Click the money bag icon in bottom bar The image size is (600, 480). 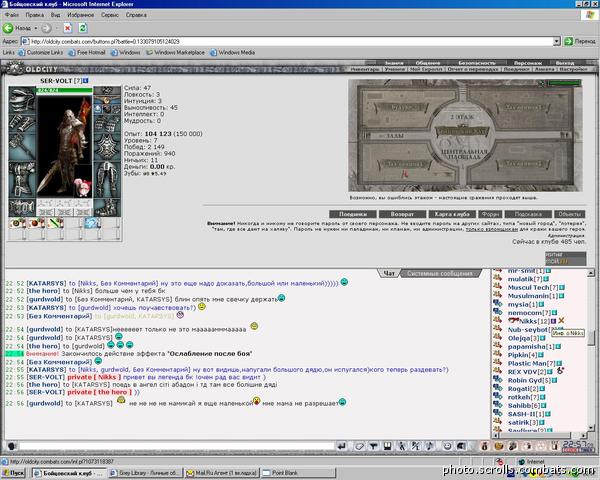484,446
